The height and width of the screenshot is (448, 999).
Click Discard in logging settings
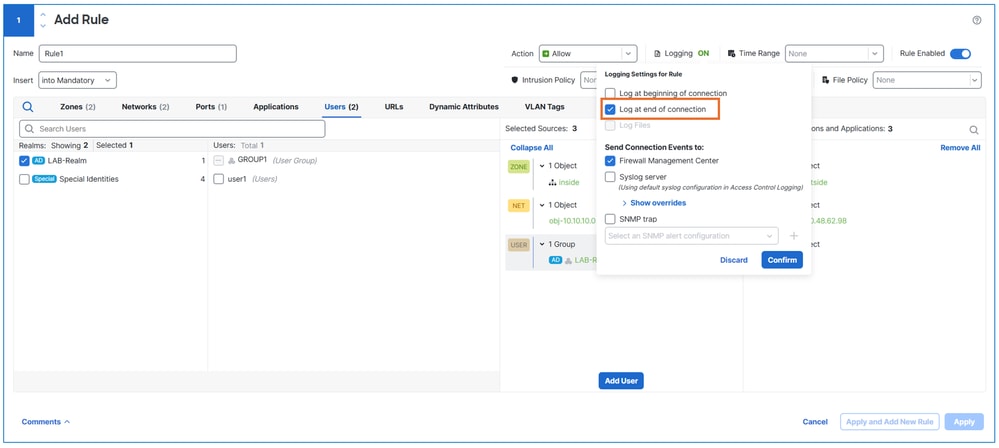click(x=734, y=260)
